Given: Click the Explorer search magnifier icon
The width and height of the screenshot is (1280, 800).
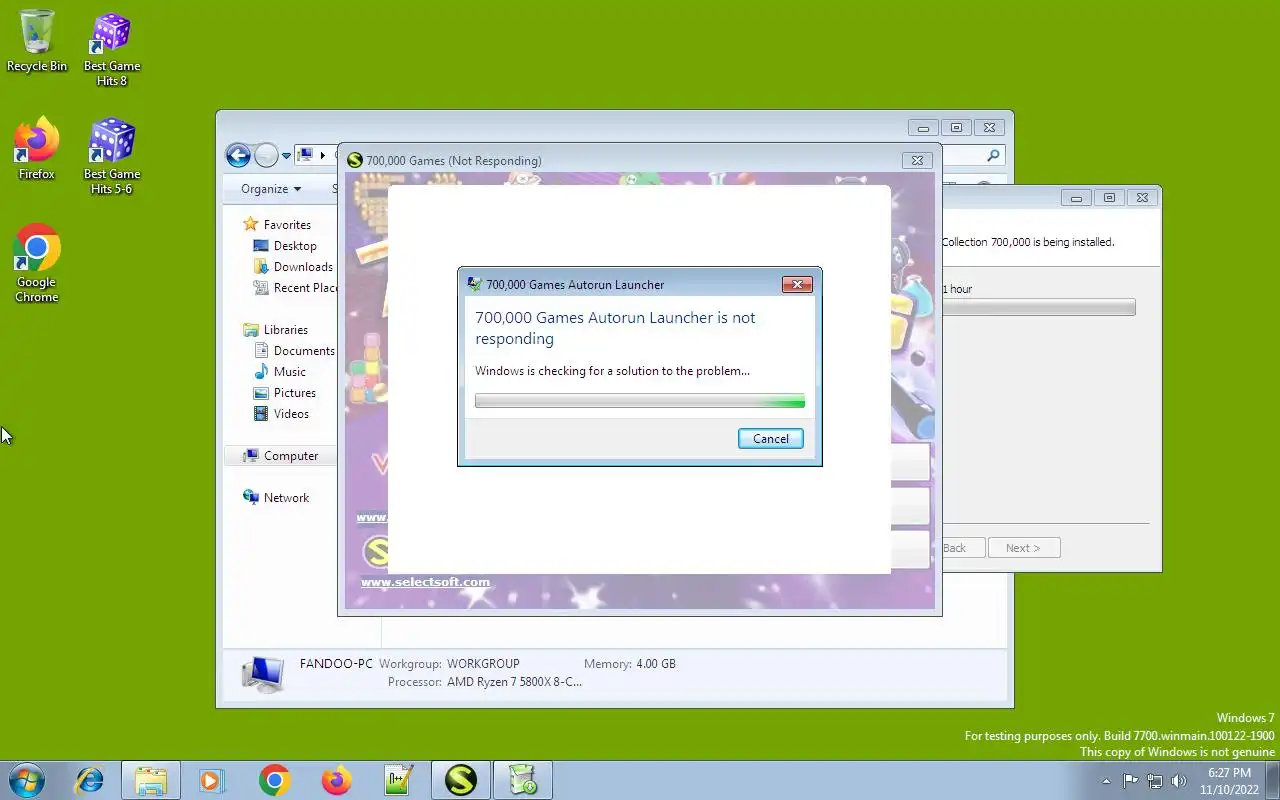Looking at the screenshot, I should [x=993, y=155].
